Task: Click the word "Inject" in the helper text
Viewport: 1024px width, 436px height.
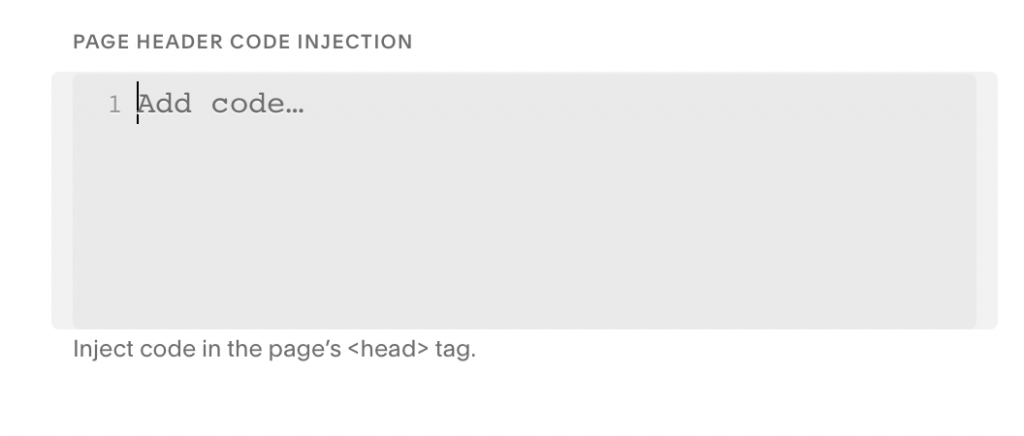Action: coord(98,351)
